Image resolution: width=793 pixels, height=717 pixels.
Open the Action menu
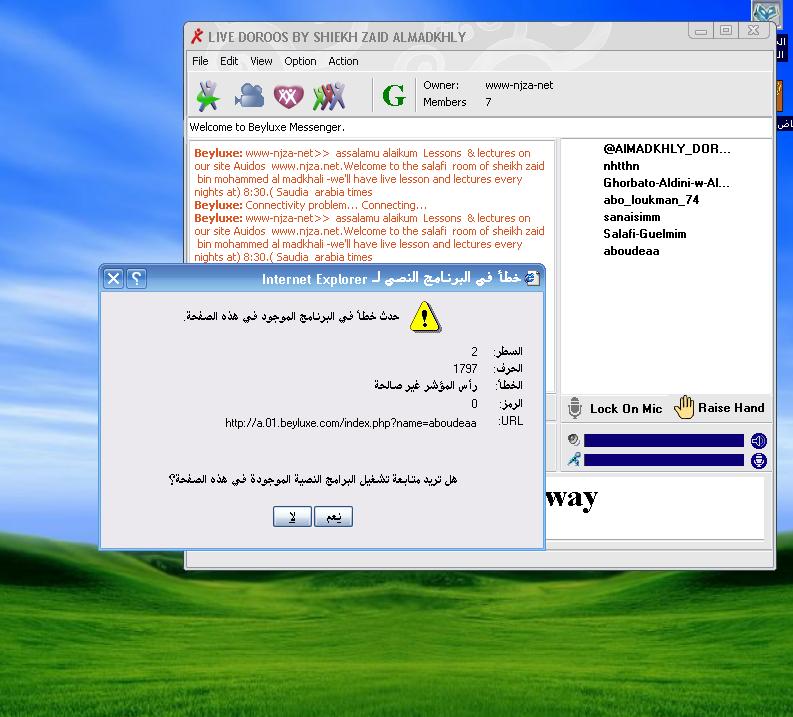343,61
